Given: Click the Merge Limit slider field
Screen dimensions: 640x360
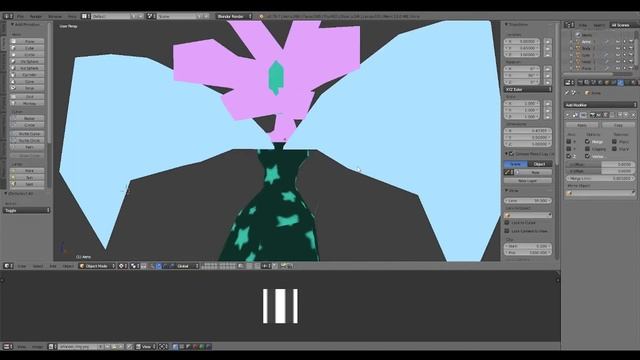Looking at the screenshot, I should pyautogui.click(x=600, y=179).
